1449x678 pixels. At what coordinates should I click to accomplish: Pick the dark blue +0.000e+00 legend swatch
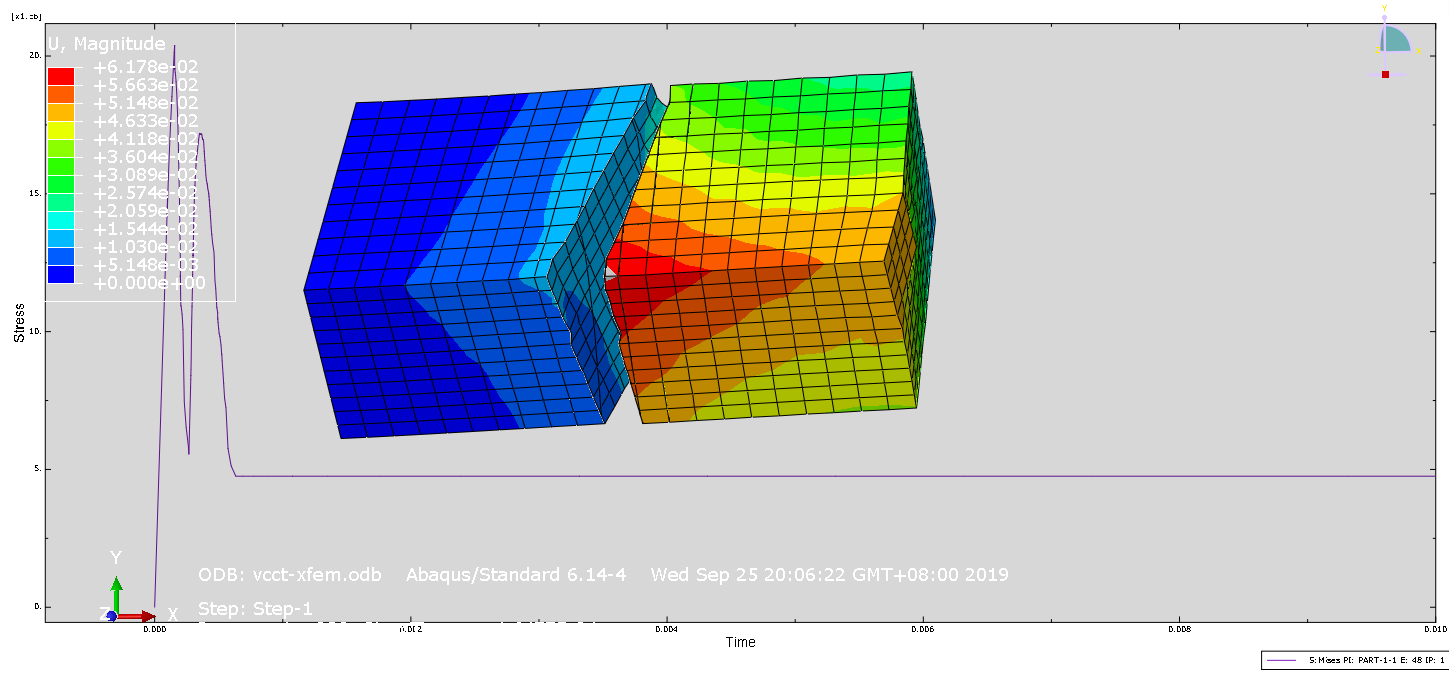(x=61, y=274)
